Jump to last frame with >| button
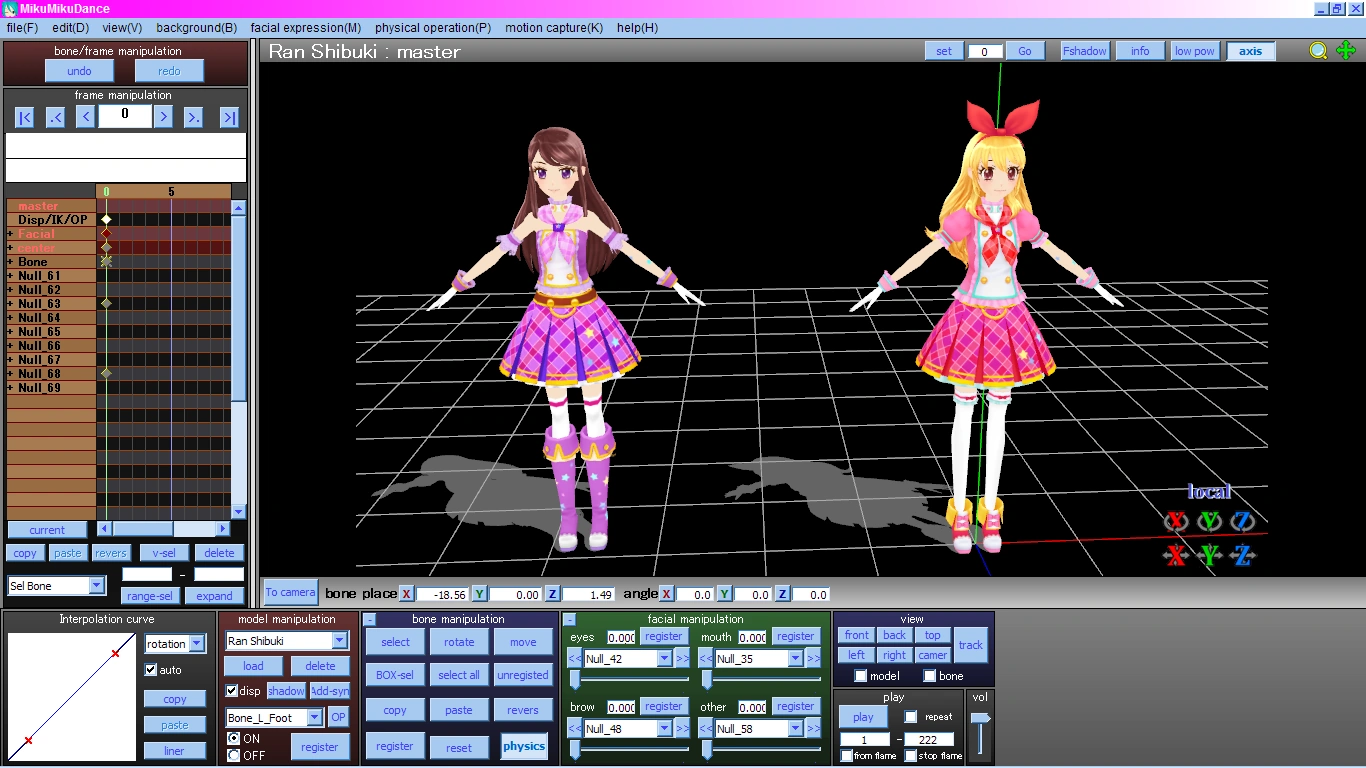The image size is (1366, 768). pyautogui.click(x=229, y=118)
